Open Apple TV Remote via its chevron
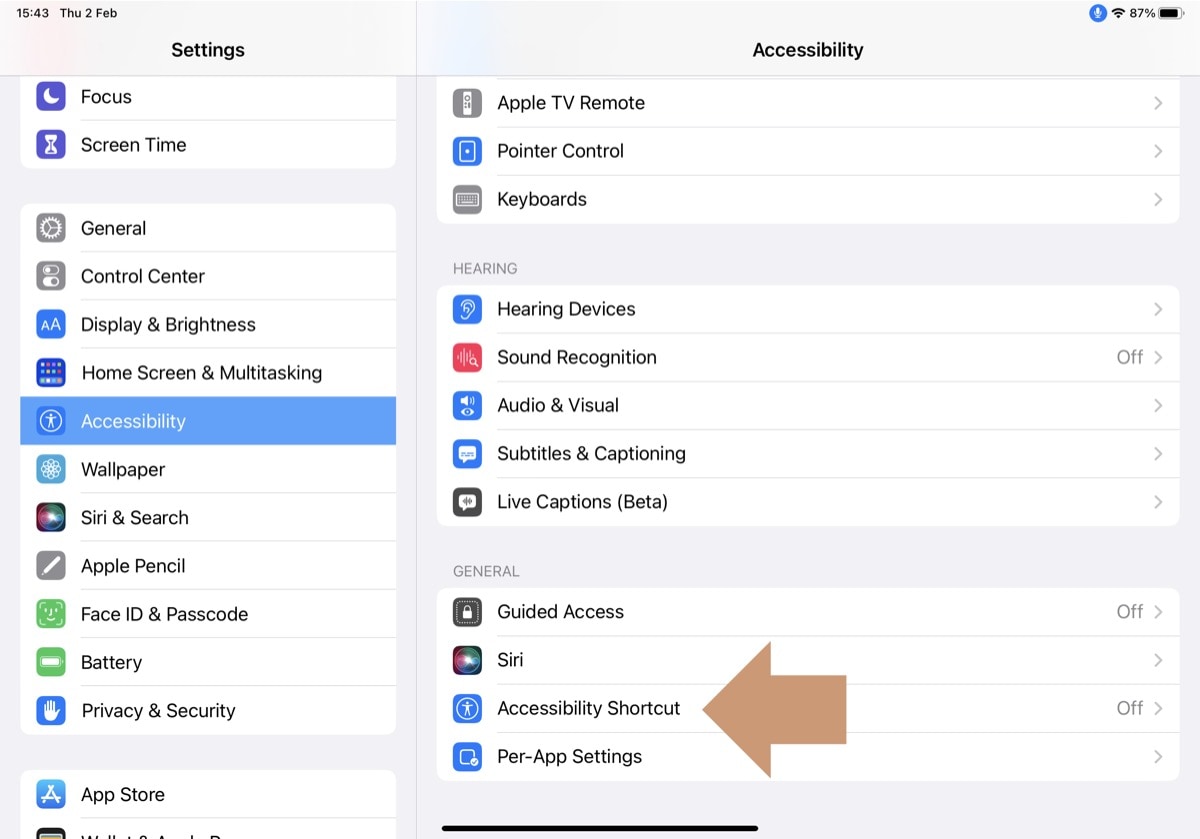1200x839 pixels. 1158,103
